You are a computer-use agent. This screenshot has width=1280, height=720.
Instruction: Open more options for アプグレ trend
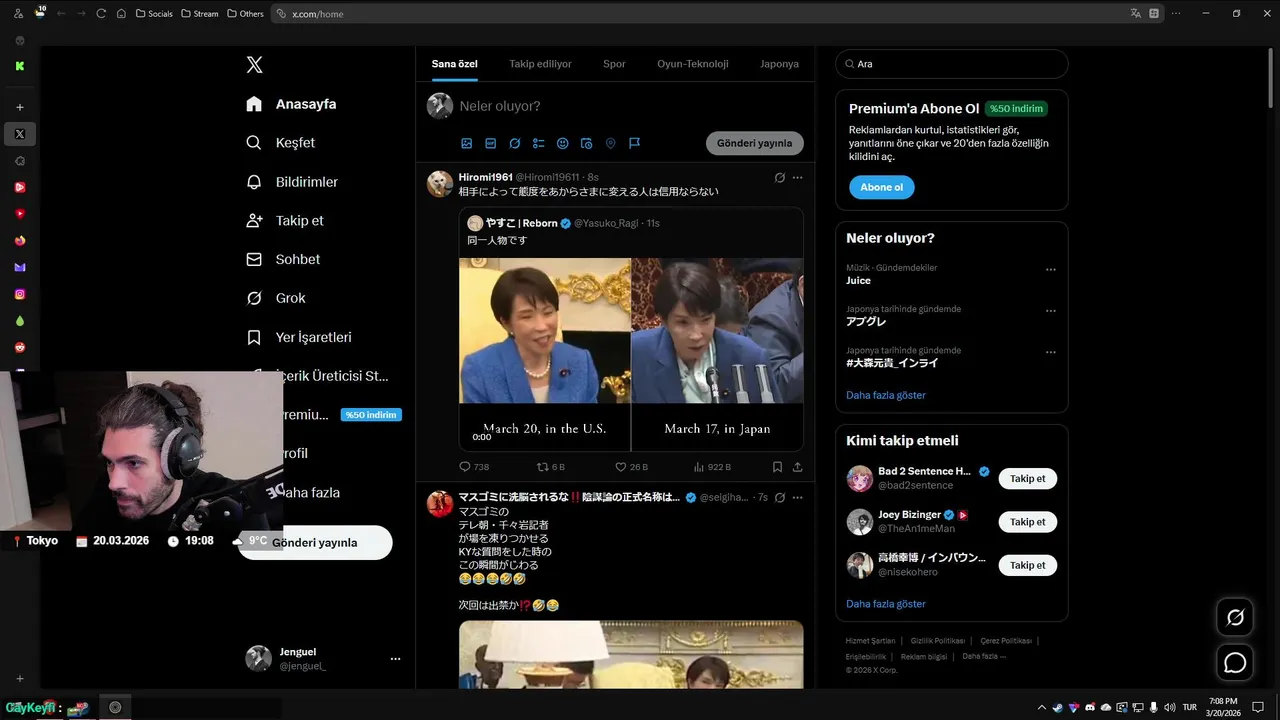pyautogui.click(x=1050, y=311)
